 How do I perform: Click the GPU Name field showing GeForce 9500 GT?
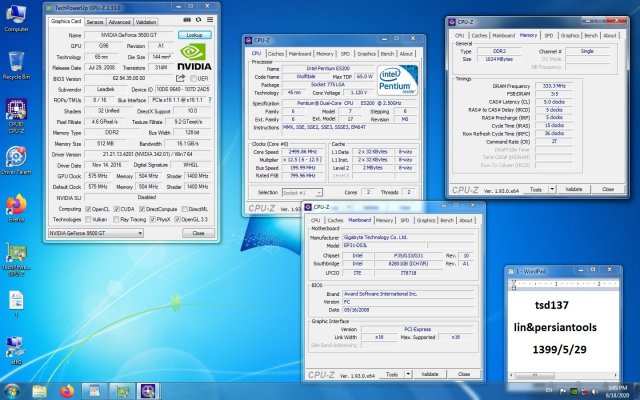pos(130,33)
